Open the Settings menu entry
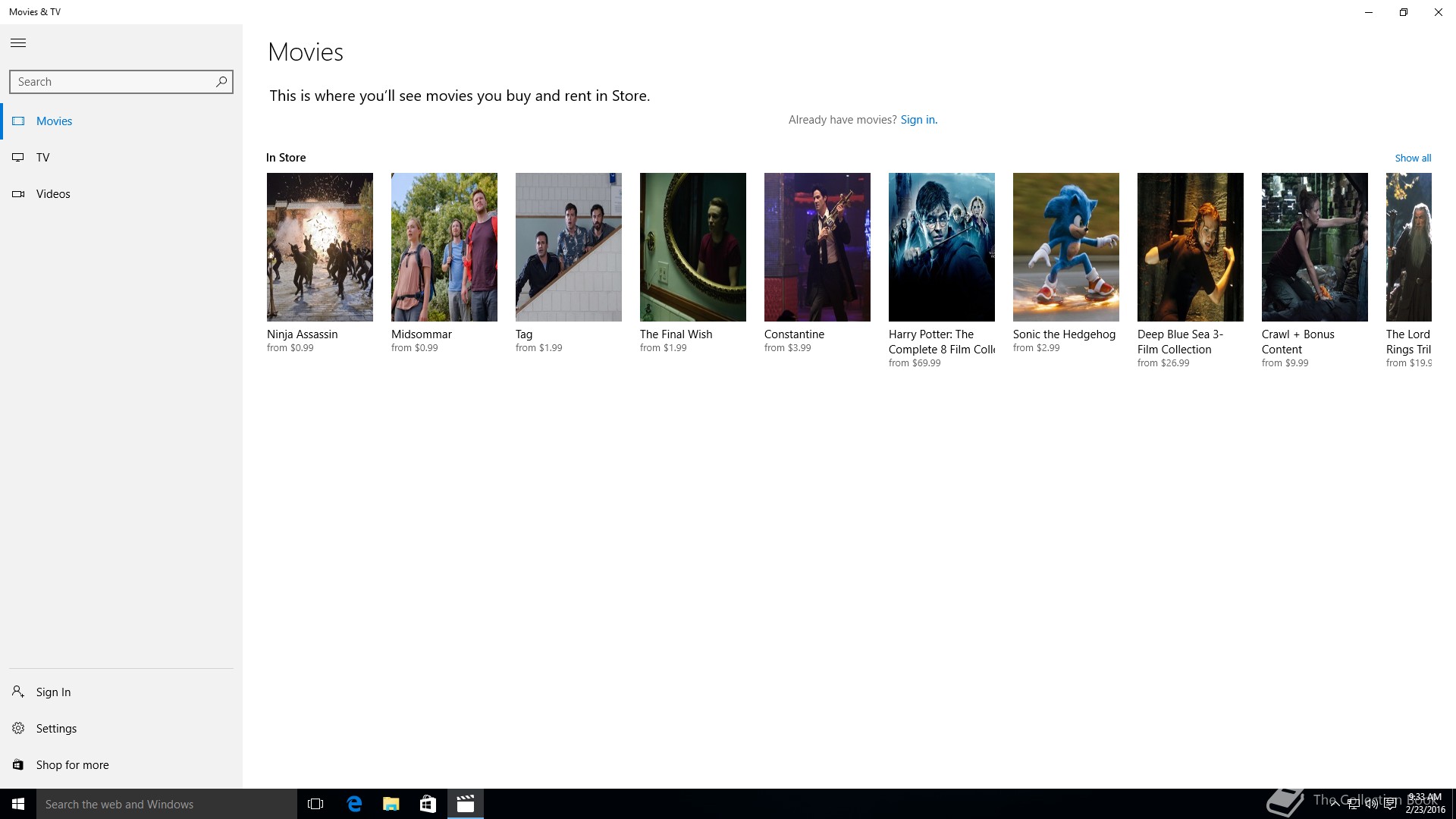Screen dimensions: 1456x819 [x=121, y=728]
